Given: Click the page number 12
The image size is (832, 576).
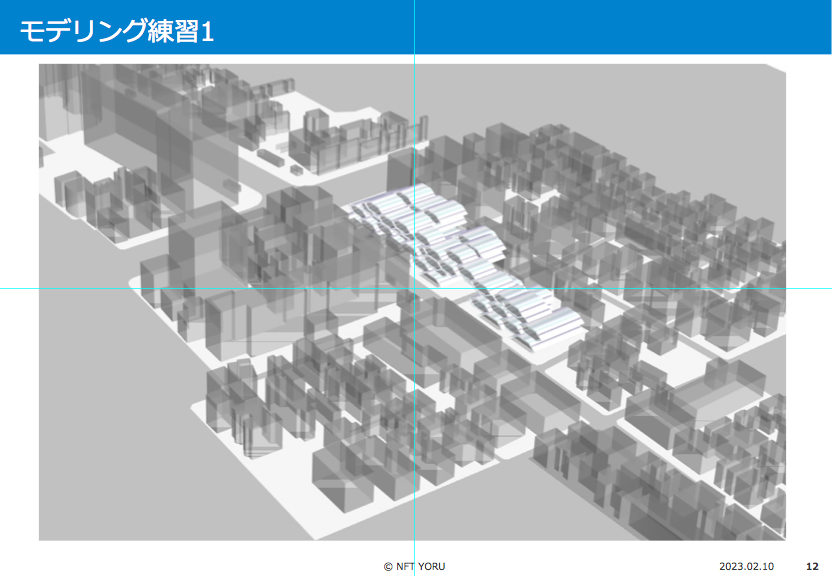Looking at the screenshot, I should [812, 566].
